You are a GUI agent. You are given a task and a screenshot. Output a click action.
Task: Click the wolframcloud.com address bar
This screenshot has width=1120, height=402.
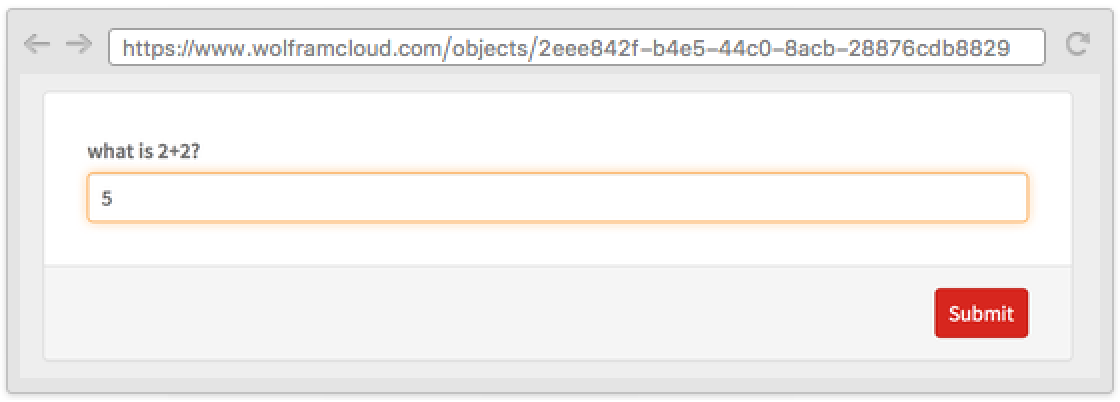576,47
